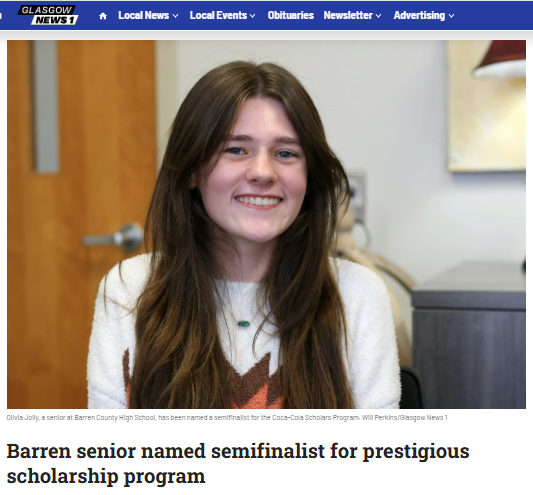The width and height of the screenshot is (533, 495).
Task: Expand the Advertising chevron arrow
Action: pyautogui.click(x=451, y=16)
